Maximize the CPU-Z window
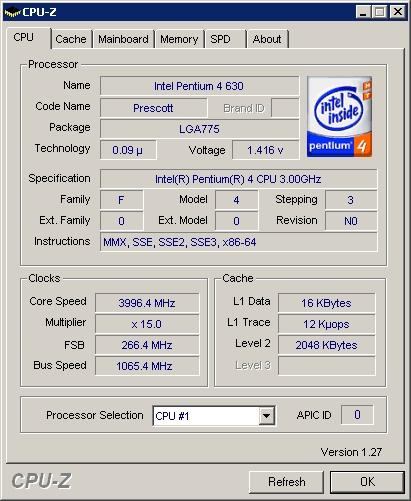Screen dimensions: 411x501 point(380,12)
